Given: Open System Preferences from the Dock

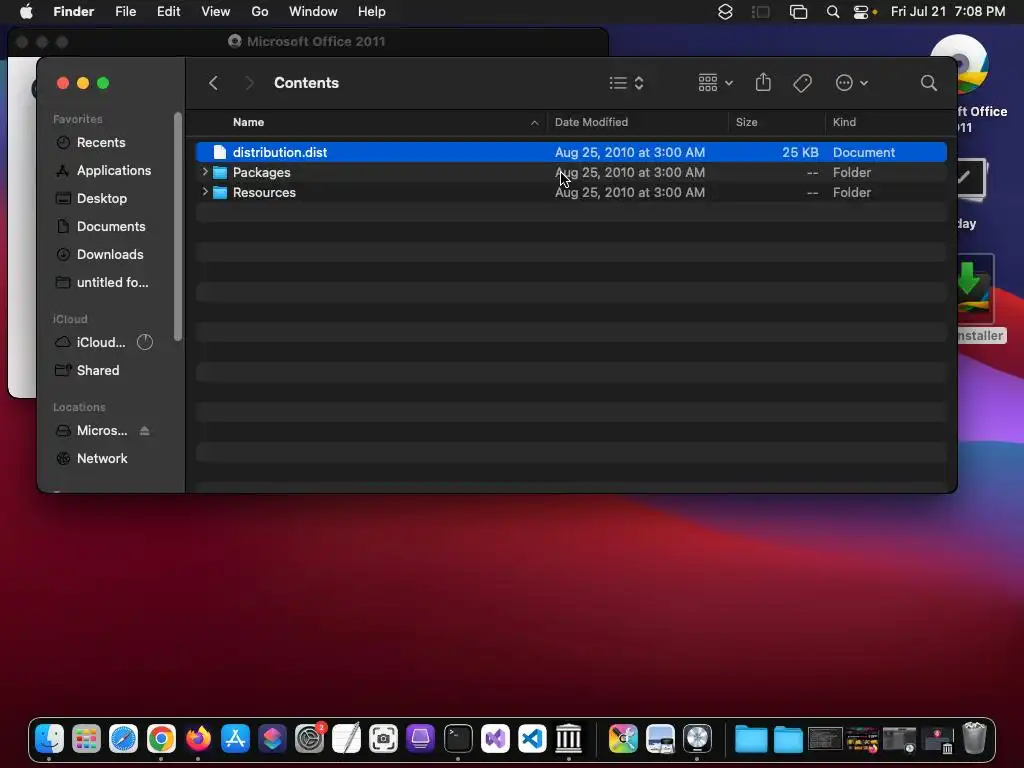Looking at the screenshot, I should pos(310,739).
